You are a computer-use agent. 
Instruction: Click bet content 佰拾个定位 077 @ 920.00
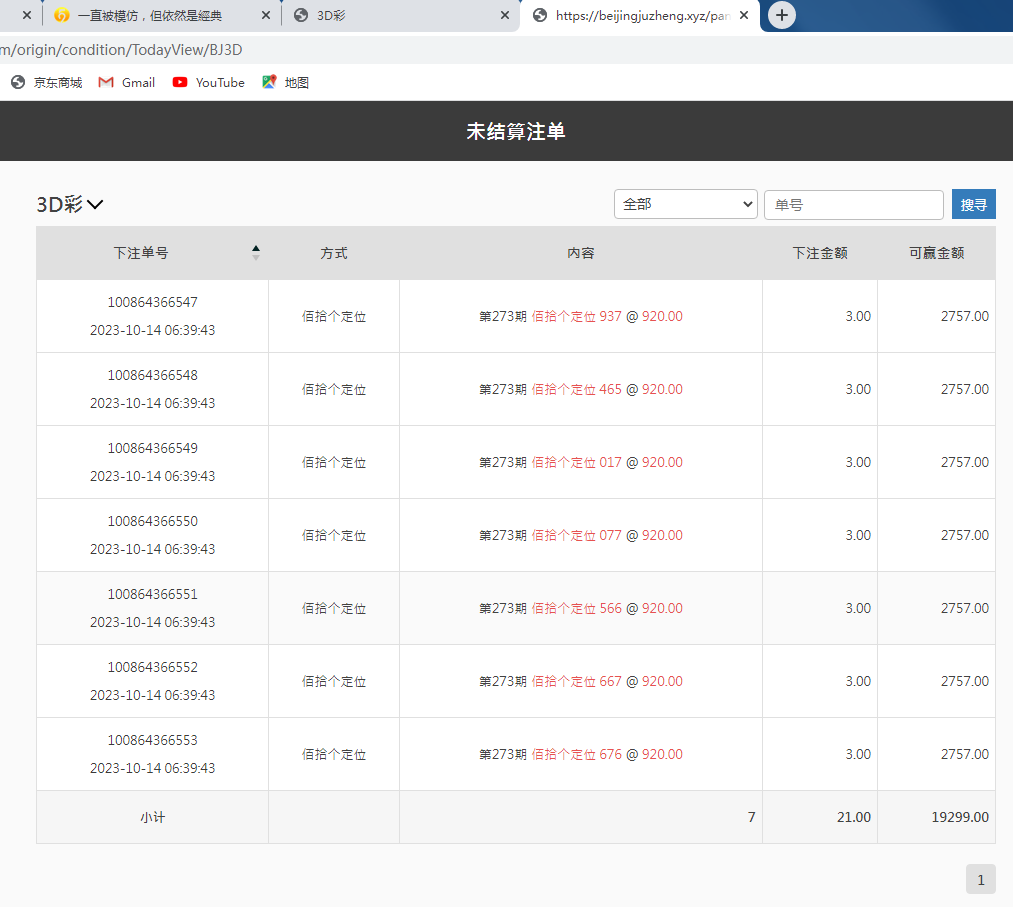[x=607, y=535]
